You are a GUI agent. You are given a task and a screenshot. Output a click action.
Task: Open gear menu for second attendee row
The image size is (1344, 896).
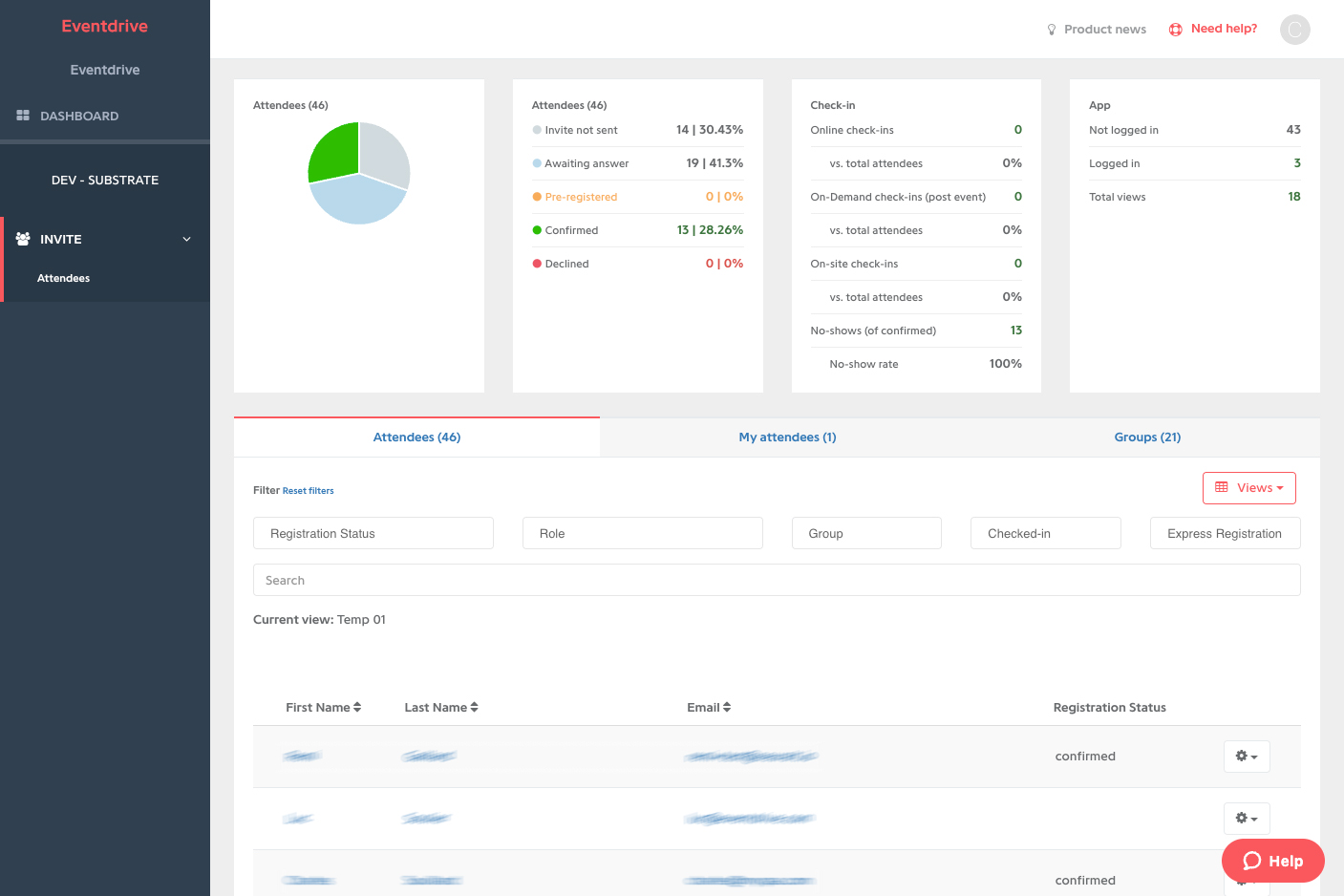point(1247,819)
